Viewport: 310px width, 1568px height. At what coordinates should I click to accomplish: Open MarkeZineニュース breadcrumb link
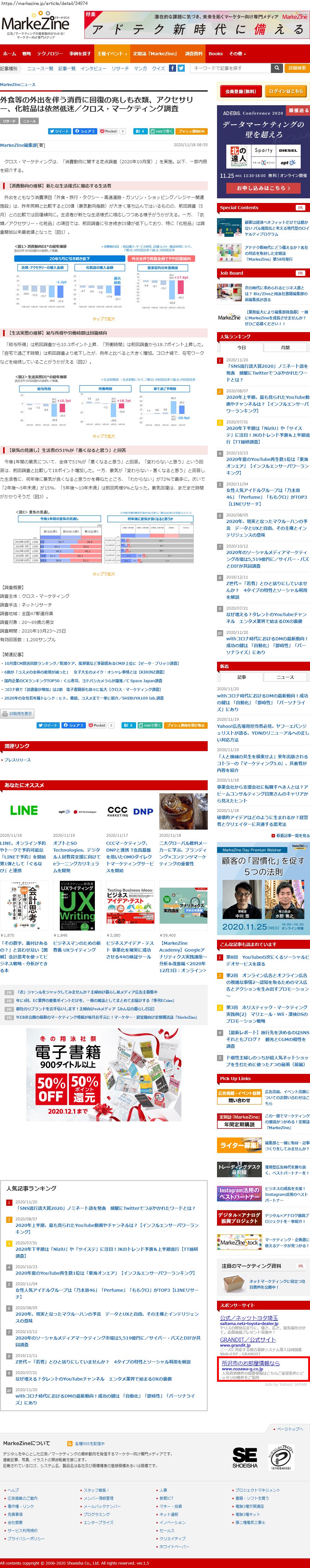(18, 85)
